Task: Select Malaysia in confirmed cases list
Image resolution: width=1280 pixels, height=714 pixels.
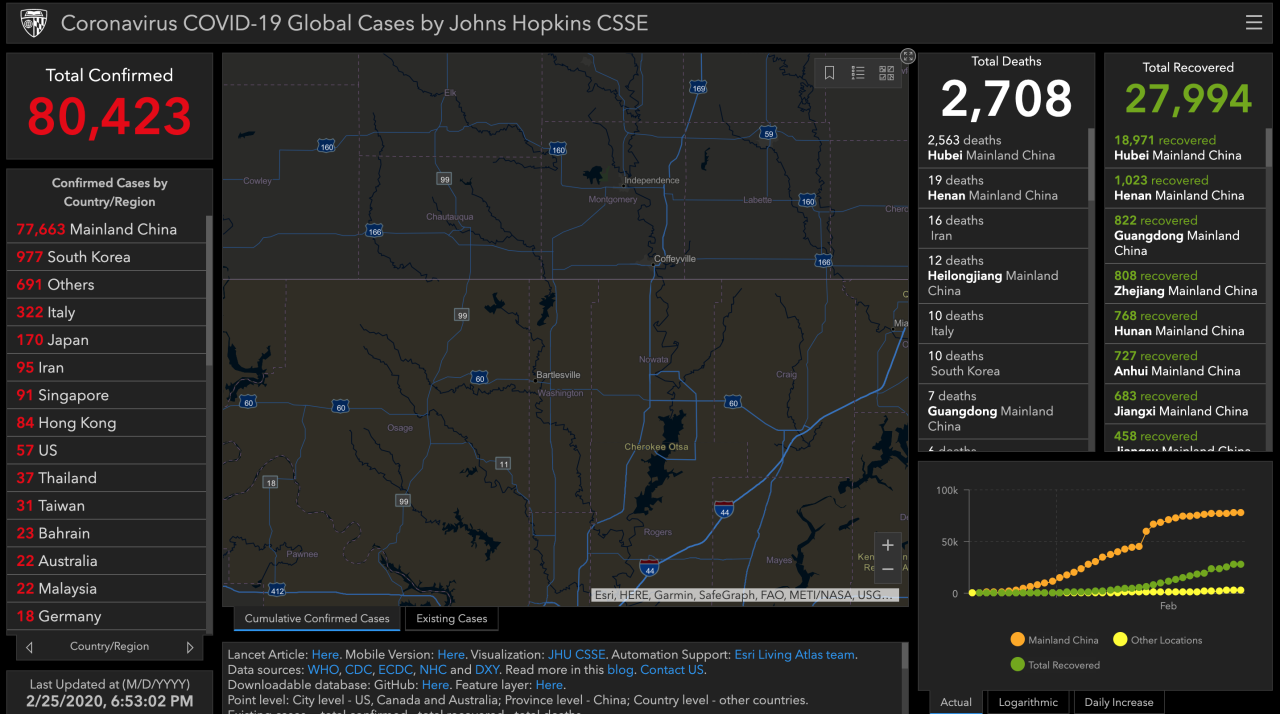Action: point(106,589)
